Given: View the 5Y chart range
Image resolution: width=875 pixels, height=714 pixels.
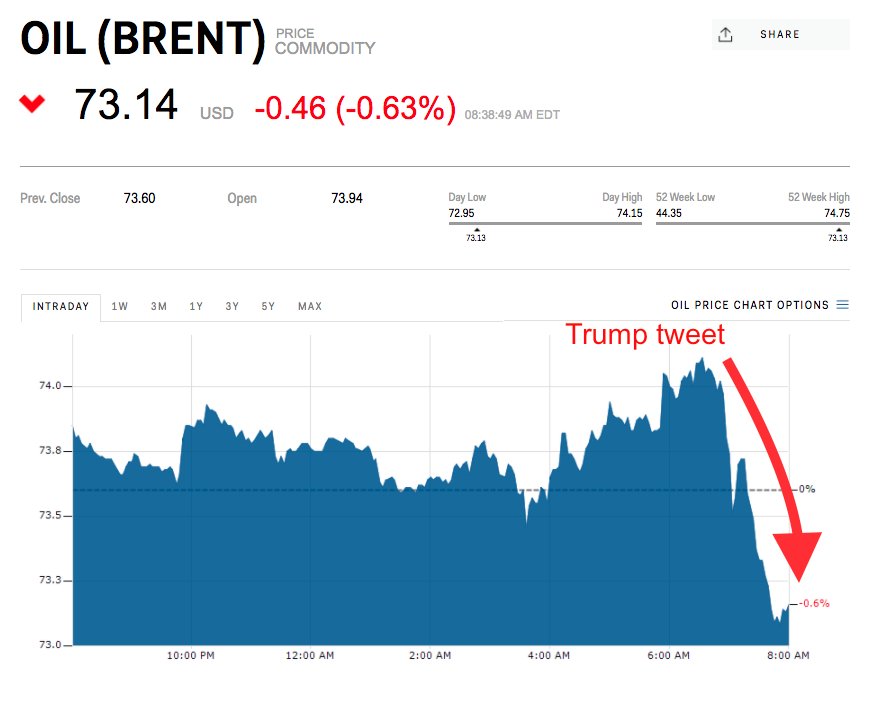Looking at the screenshot, I should point(268,307).
